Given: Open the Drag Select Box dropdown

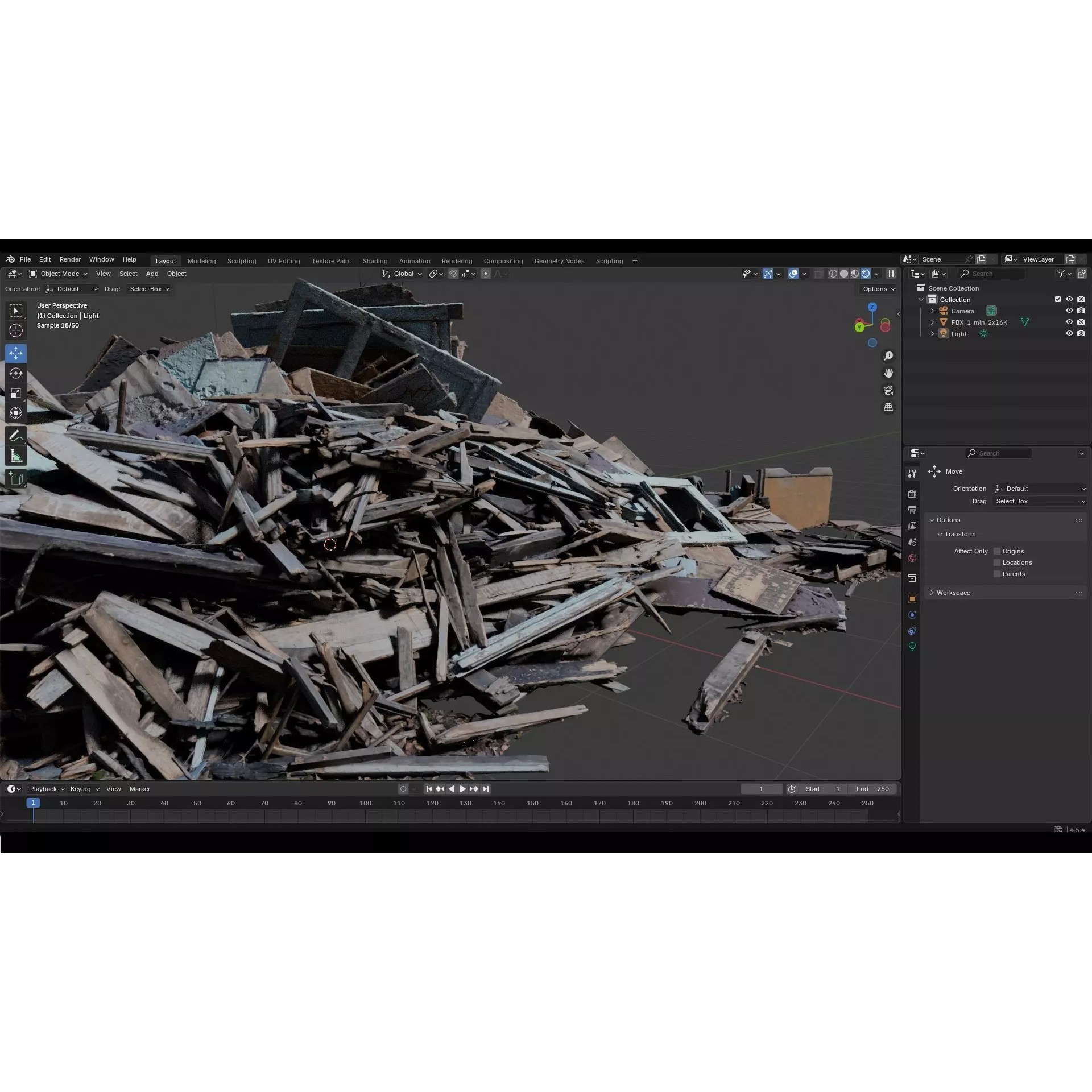Looking at the screenshot, I should click(1039, 501).
